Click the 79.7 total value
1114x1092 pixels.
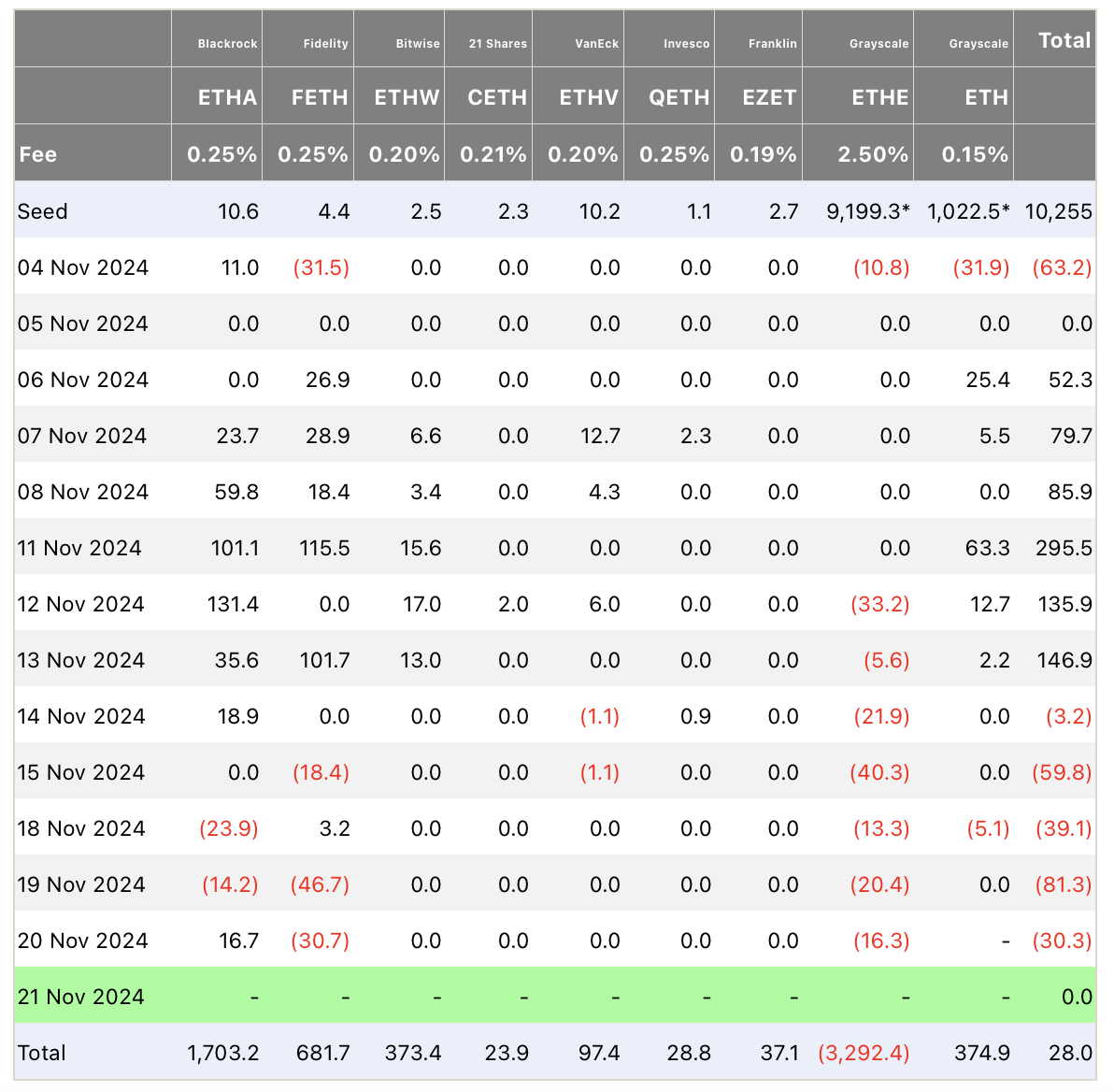coord(1071,436)
